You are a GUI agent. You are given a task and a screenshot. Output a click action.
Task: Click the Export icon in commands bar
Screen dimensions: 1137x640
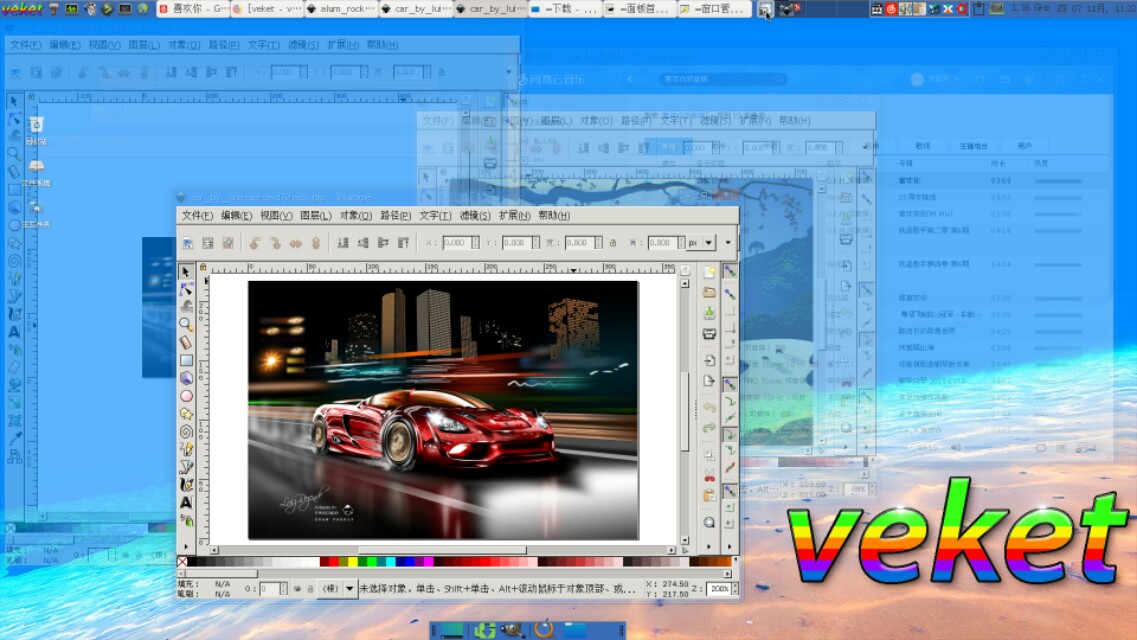tap(709, 381)
